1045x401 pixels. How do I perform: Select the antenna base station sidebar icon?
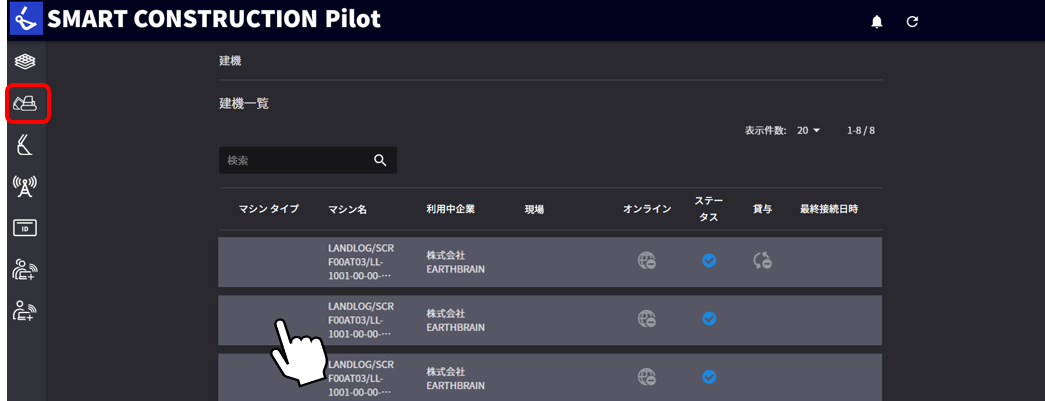point(25,187)
